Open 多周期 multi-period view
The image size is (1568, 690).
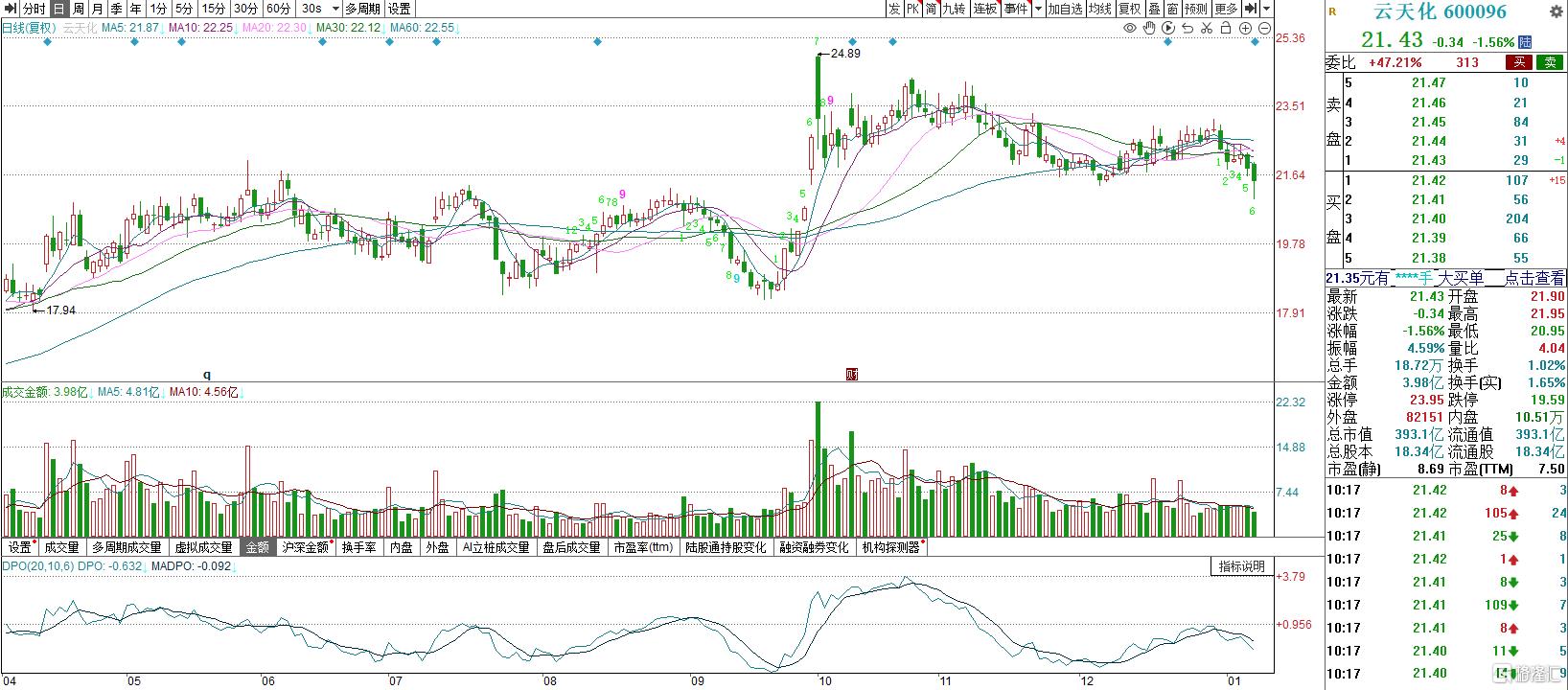pyautogui.click(x=363, y=9)
